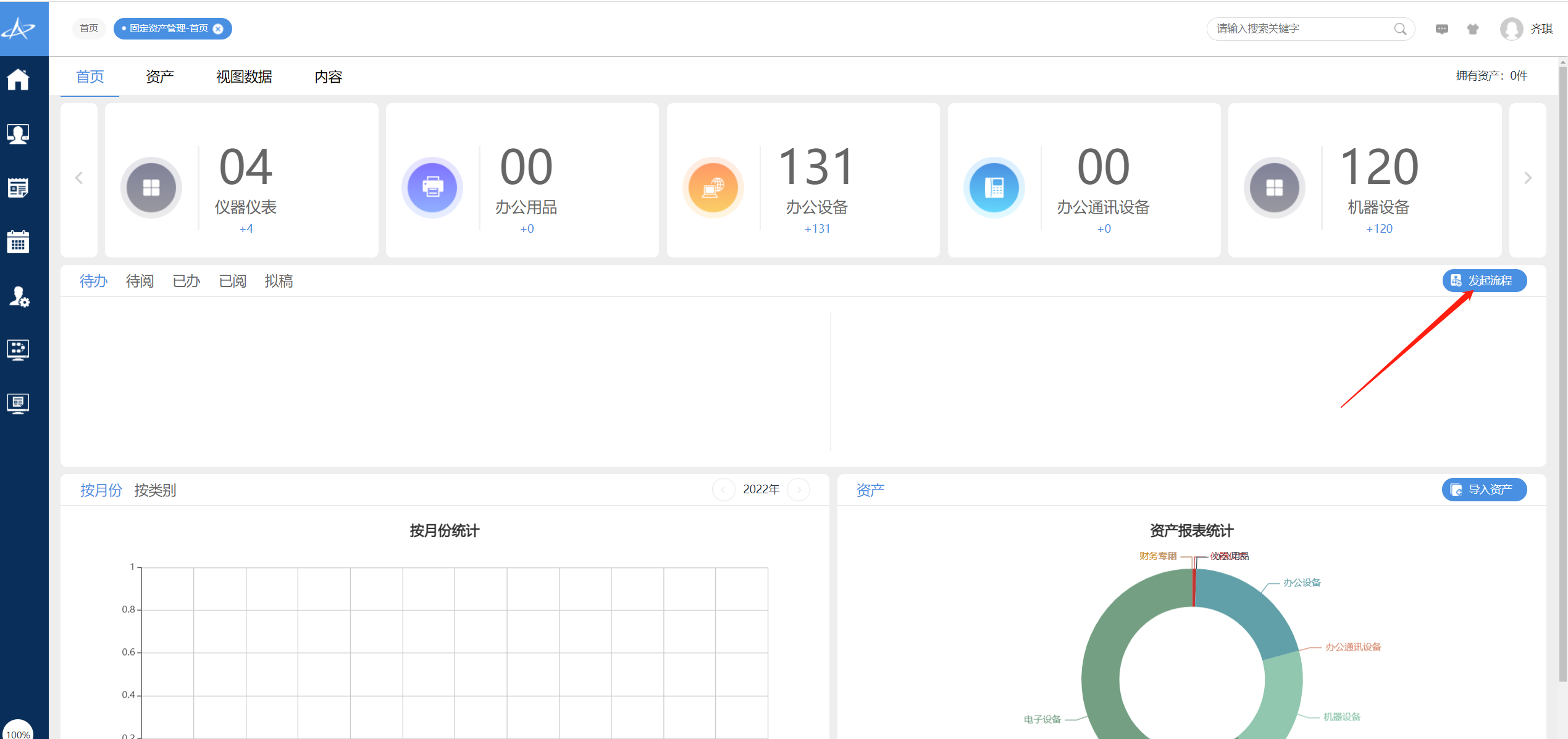Viewport: 1568px width, 739px height.
Task: Open the theme shirt icon
Action: 1473,29
